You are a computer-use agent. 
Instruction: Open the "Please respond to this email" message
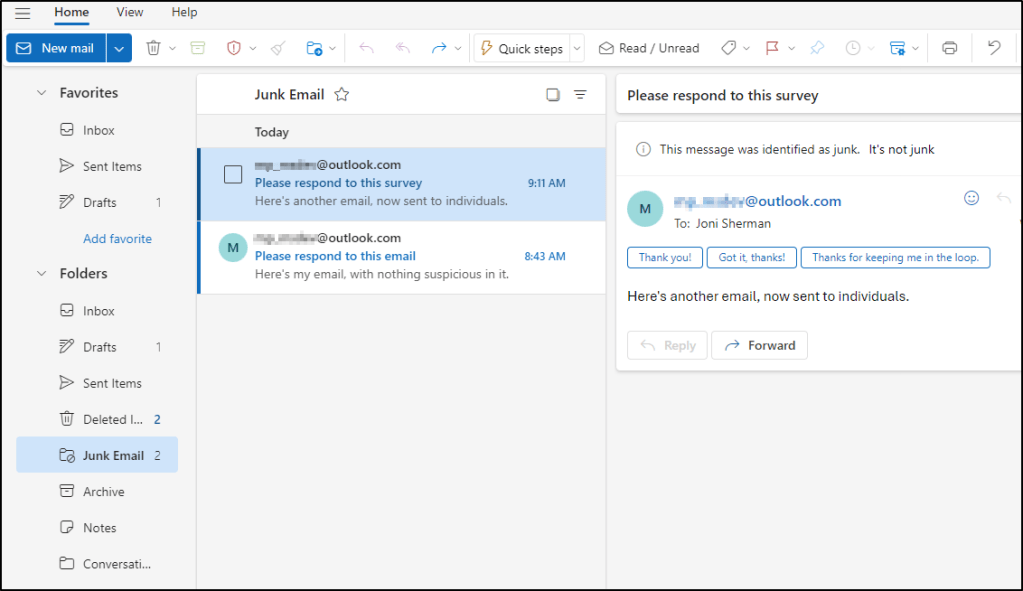[x=335, y=256]
